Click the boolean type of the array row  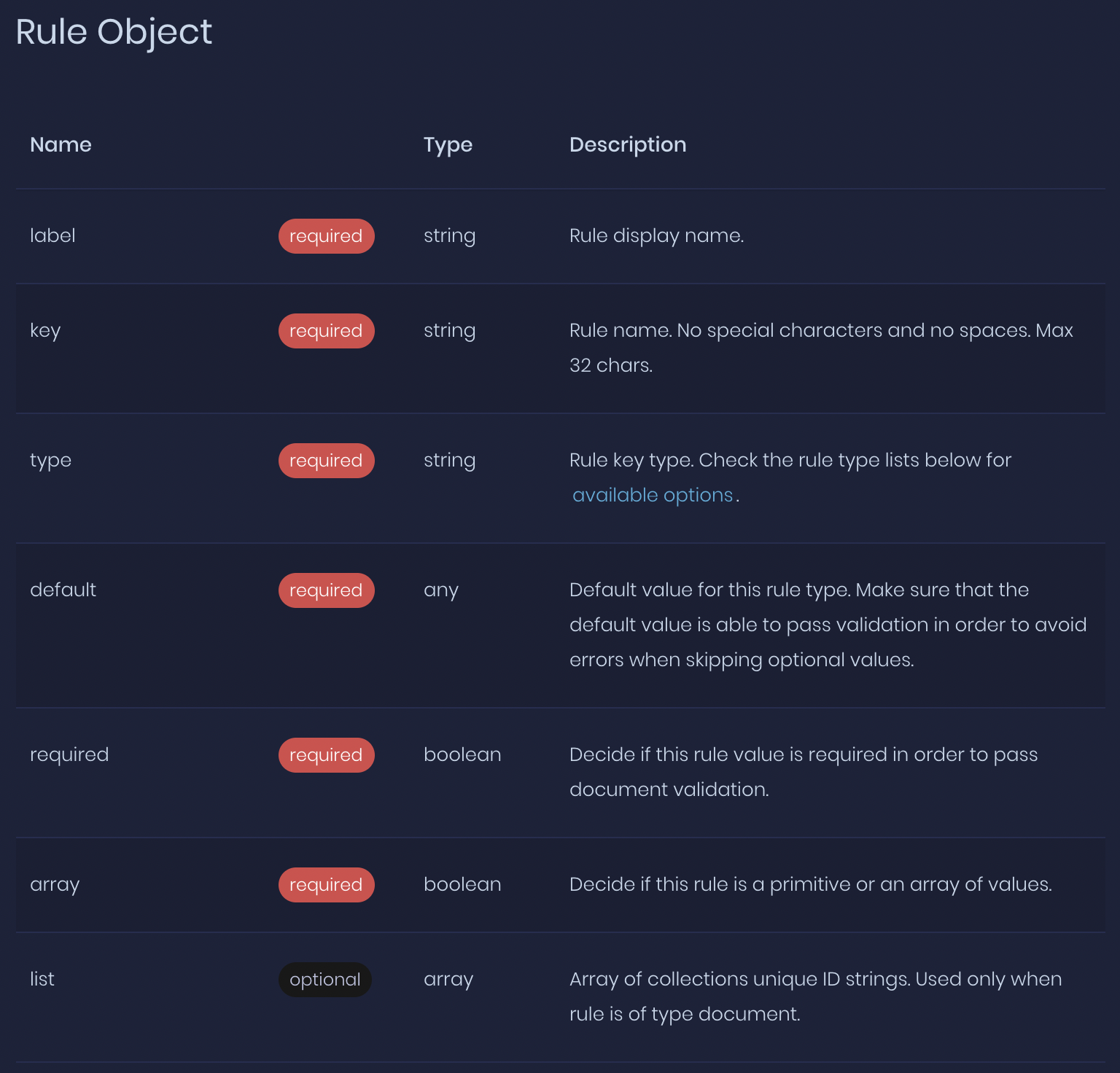pyautogui.click(x=462, y=884)
